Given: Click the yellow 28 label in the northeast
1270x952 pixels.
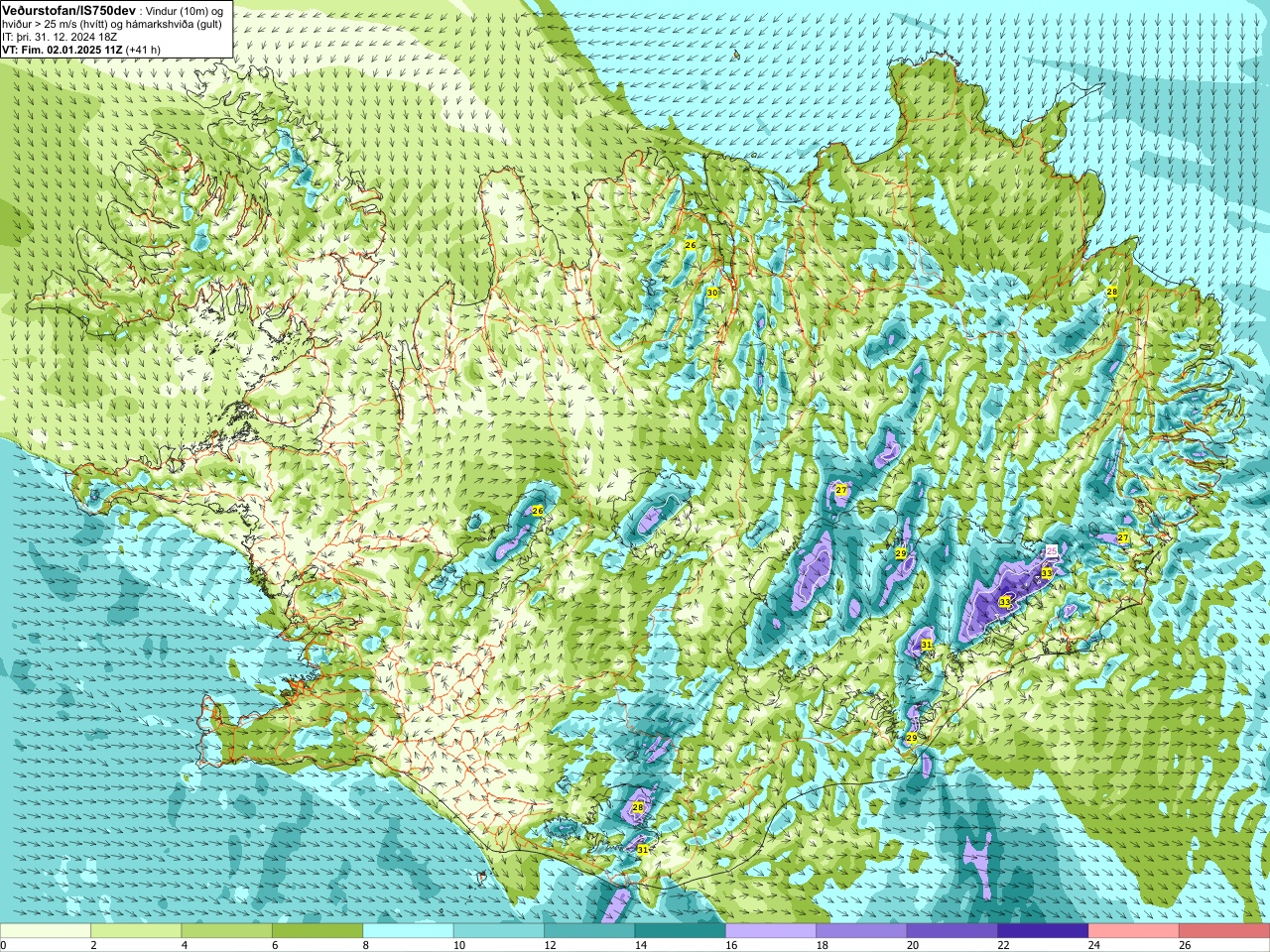Looking at the screenshot, I should pos(1112,292).
